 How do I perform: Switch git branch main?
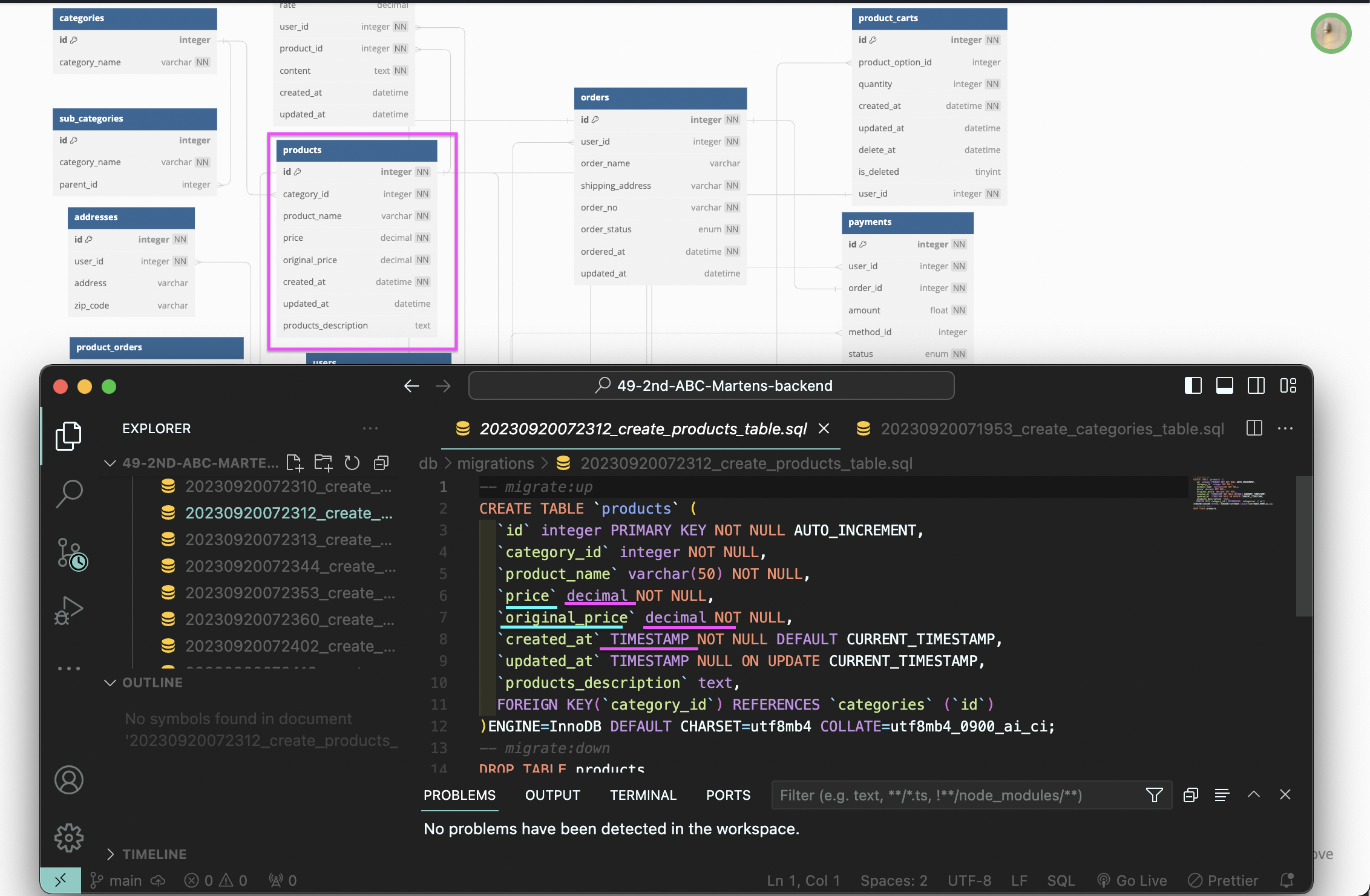tap(116, 880)
